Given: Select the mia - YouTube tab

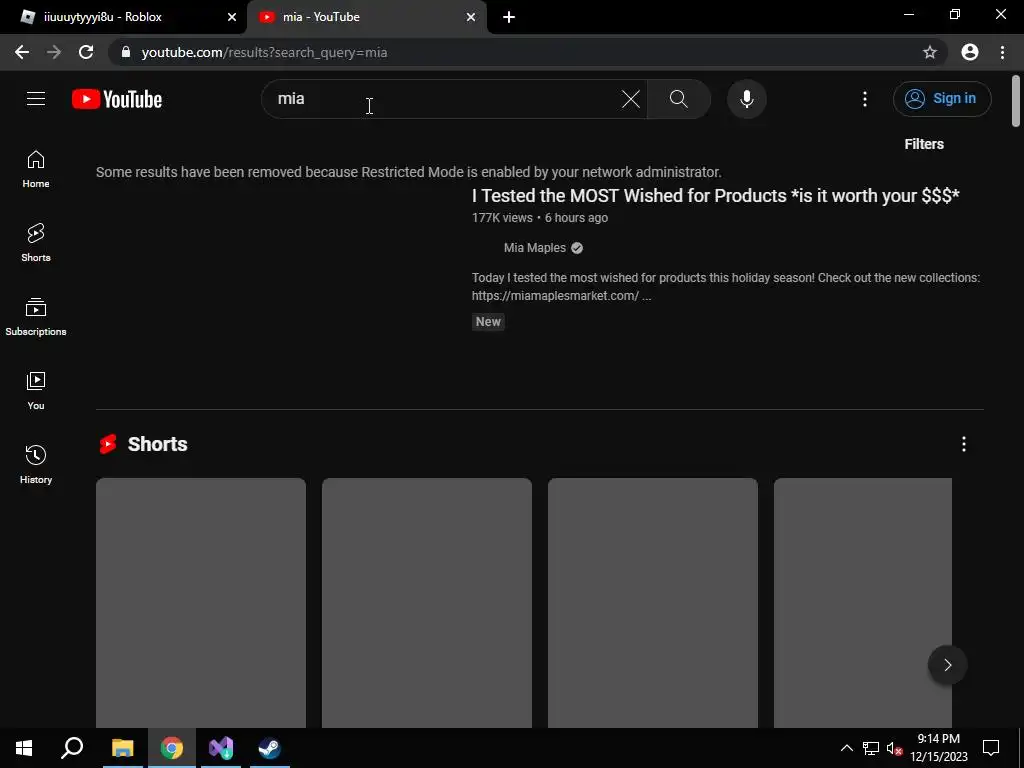Looking at the screenshot, I should pyautogui.click(x=366, y=17).
